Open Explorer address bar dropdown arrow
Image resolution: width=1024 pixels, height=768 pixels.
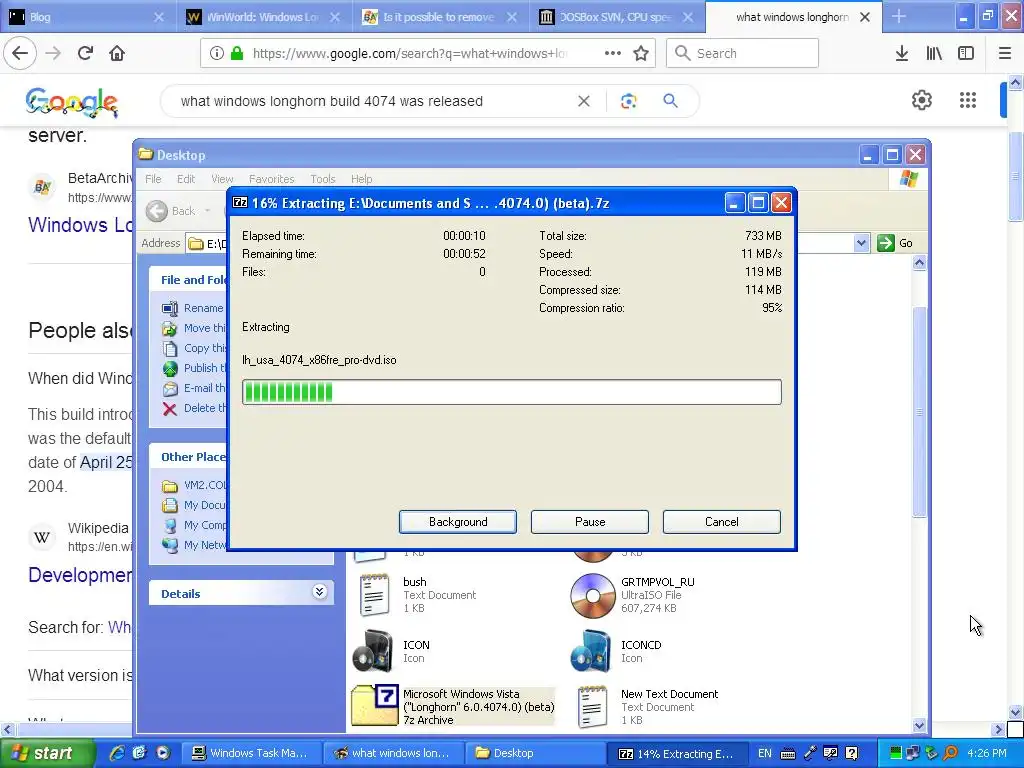click(861, 243)
